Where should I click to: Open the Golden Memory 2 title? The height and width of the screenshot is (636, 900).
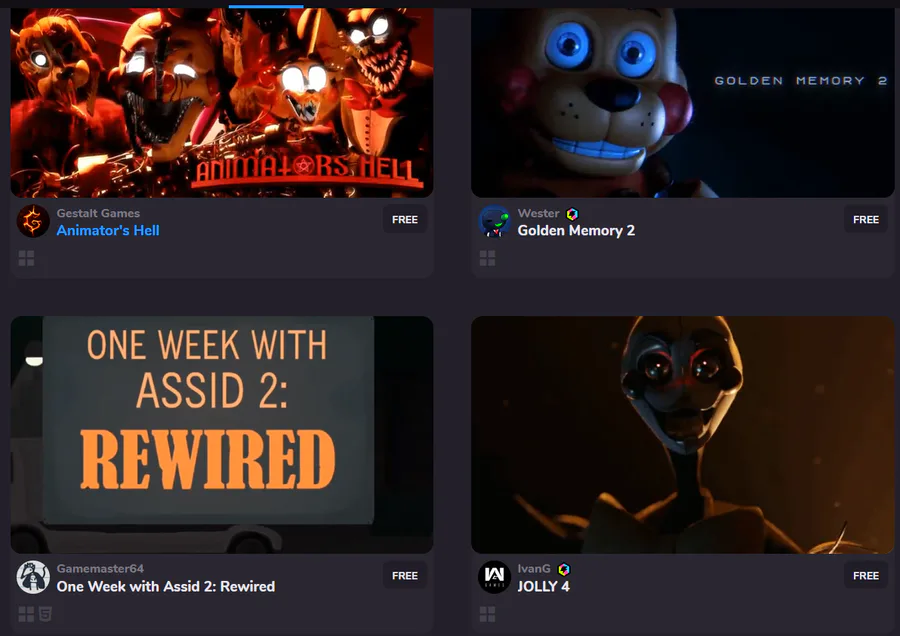coord(576,231)
